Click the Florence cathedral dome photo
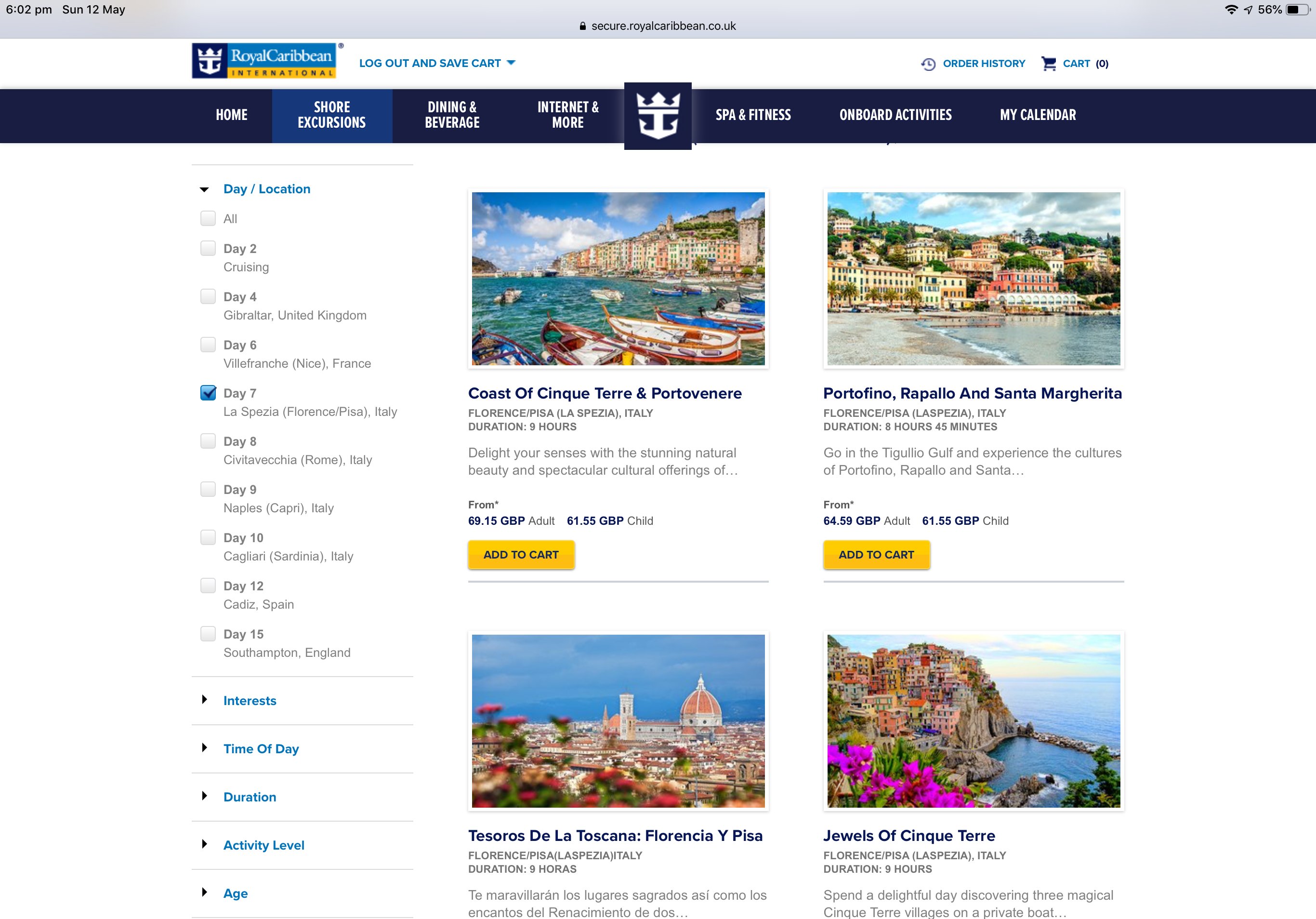This screenshot has width=1316, height=919. [x=618, y=721]
